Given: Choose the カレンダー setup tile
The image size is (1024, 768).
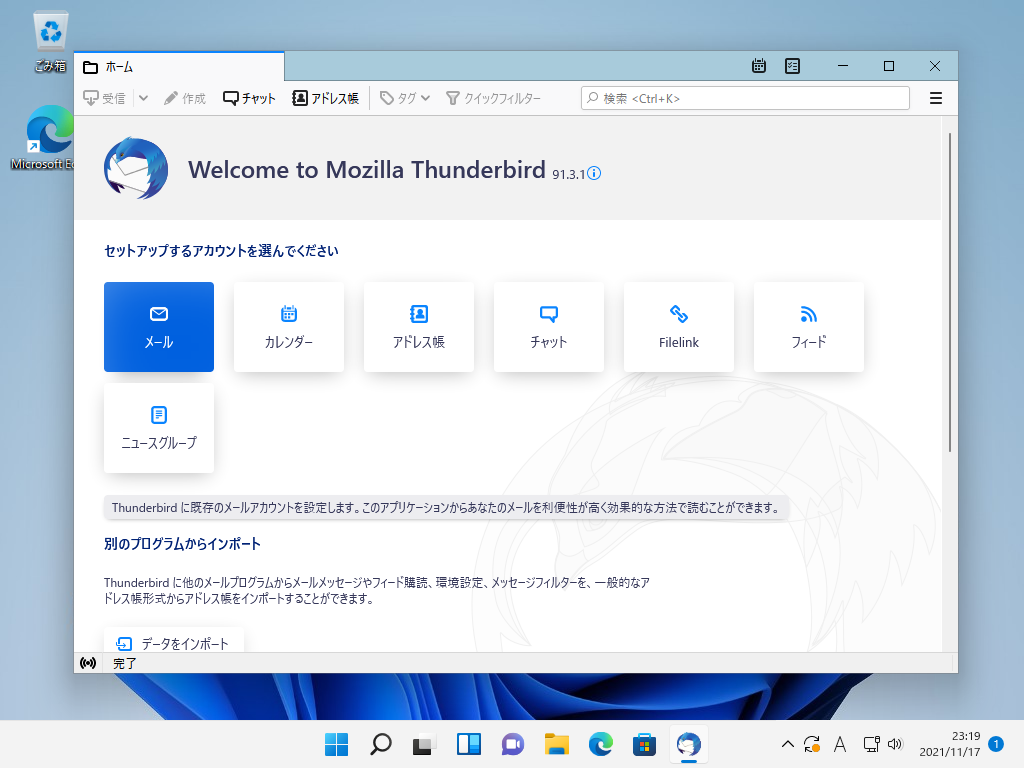Looking at the screenshot, I should [289, 327].
